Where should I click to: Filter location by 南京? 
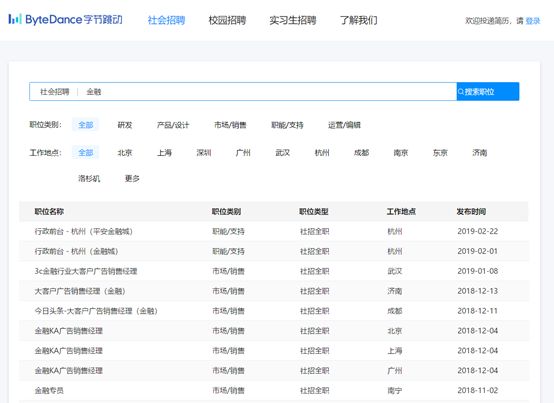pos(401,153)
